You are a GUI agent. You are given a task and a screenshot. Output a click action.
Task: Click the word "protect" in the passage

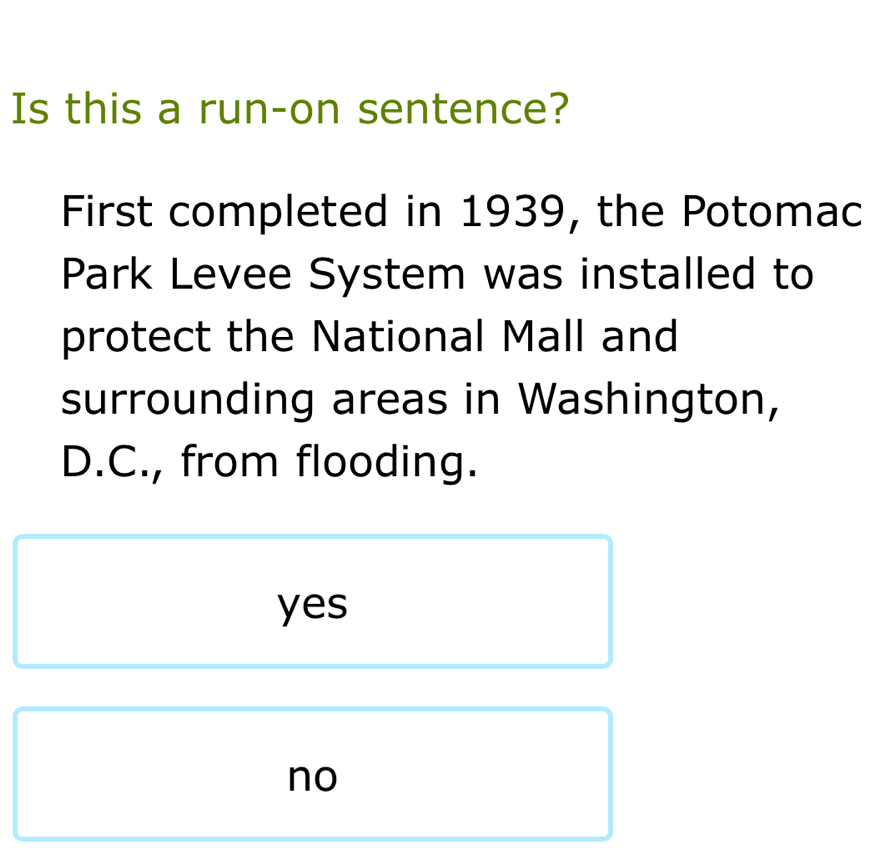tap(136, 337)
